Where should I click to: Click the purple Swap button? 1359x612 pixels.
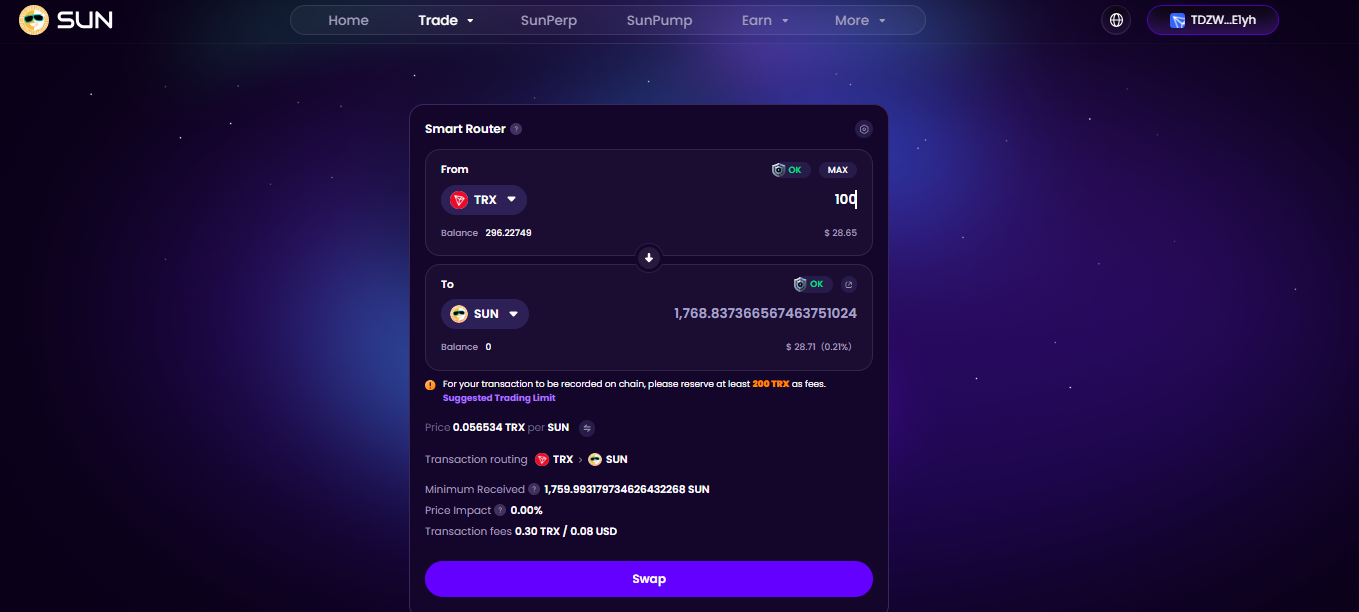[x=649, y=579]
